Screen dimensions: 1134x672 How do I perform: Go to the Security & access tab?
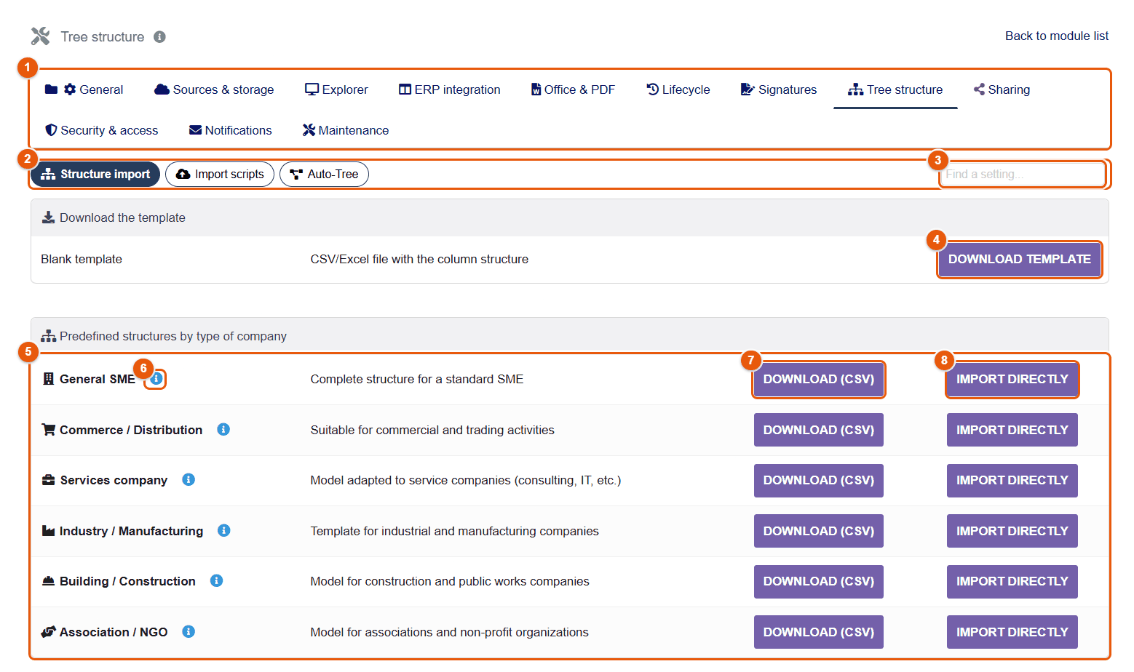[101, 130]
